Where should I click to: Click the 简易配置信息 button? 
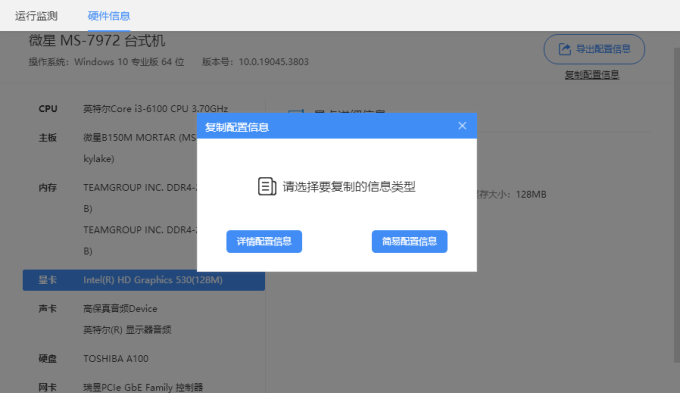point(409,241)
